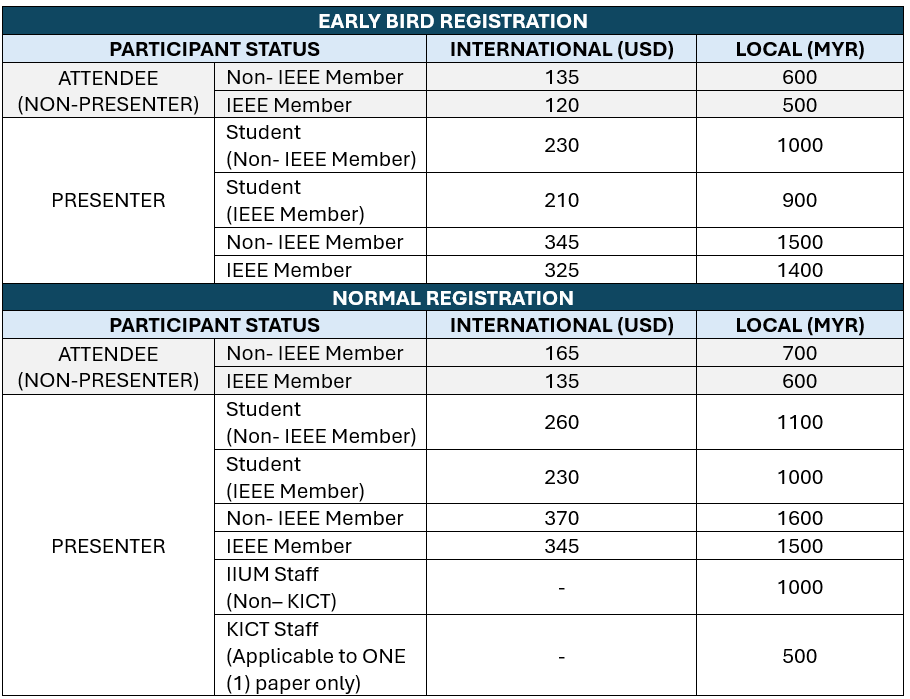Select PRESENTER label under Early Bird Registration

point(108,200)
